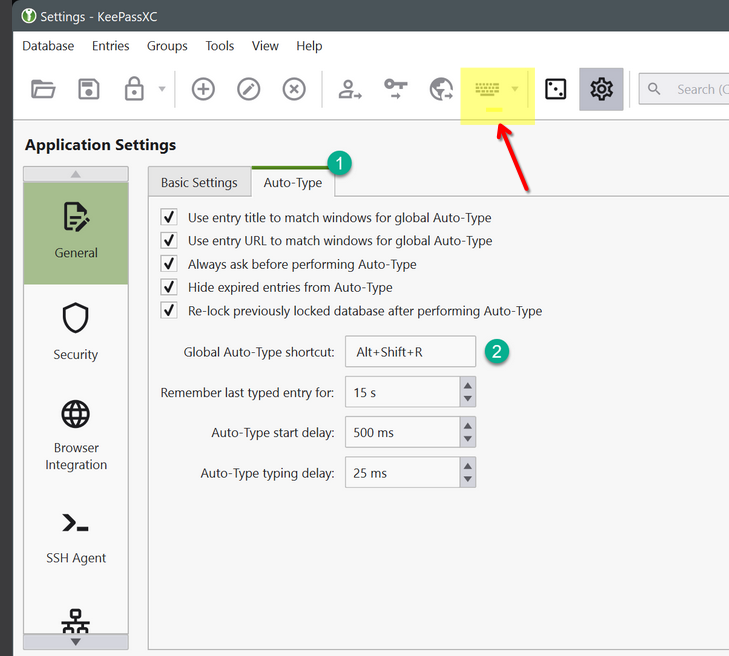Decrease Auto-Type start delay
The width and height of the screenshot is (729, 656).
pos(468,439)
